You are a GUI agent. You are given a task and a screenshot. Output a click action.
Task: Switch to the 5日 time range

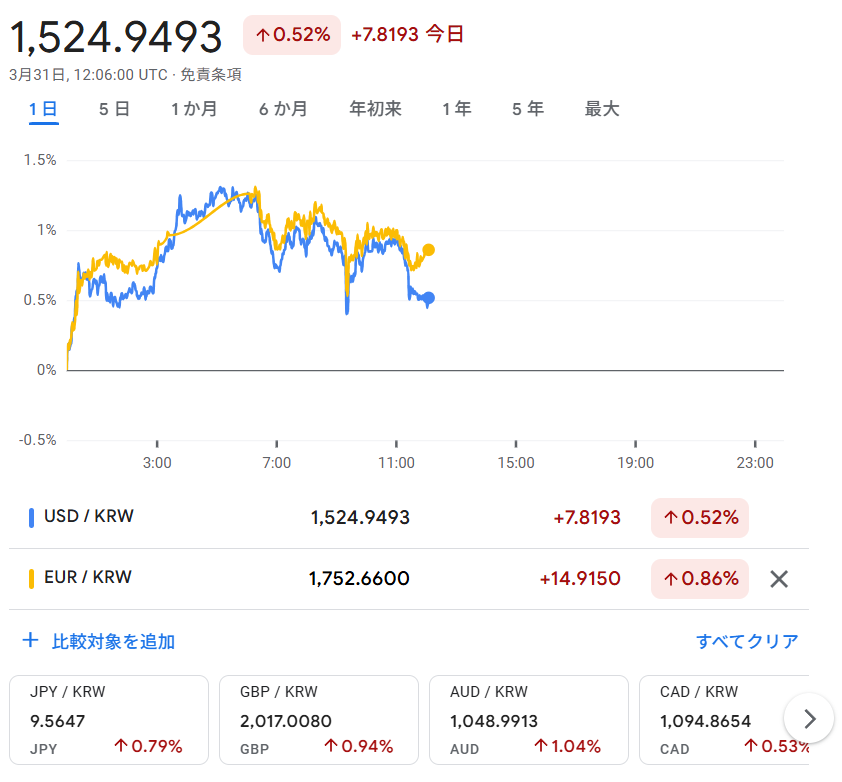tap(114, 110)
